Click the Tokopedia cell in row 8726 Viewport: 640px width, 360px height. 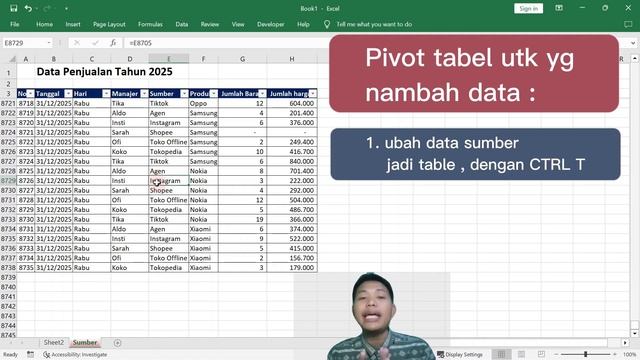(x=169, y=152)
